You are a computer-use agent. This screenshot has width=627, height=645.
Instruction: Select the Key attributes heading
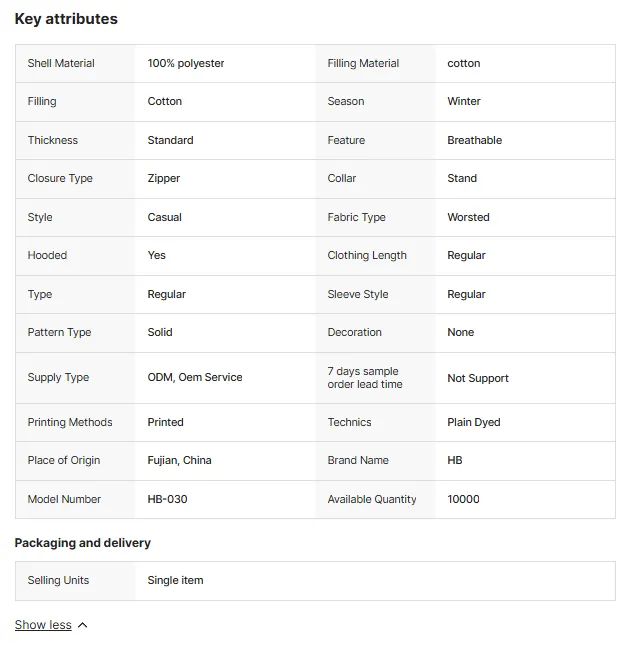pyautogui.click(x=66, y=19)
